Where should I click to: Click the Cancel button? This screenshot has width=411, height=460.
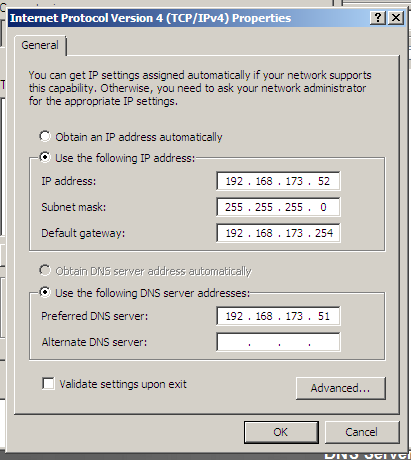pos(362,432)
